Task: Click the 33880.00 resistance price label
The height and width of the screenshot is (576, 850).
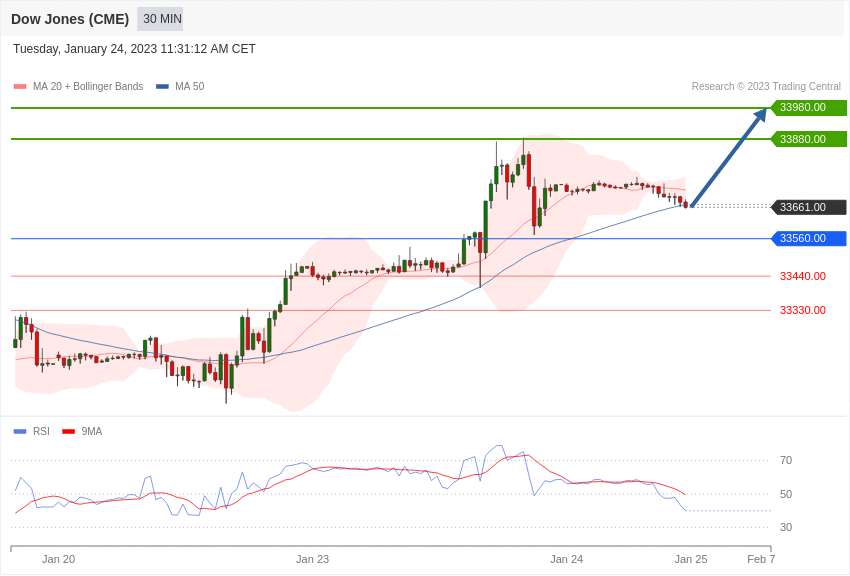Action: [809, 139]
